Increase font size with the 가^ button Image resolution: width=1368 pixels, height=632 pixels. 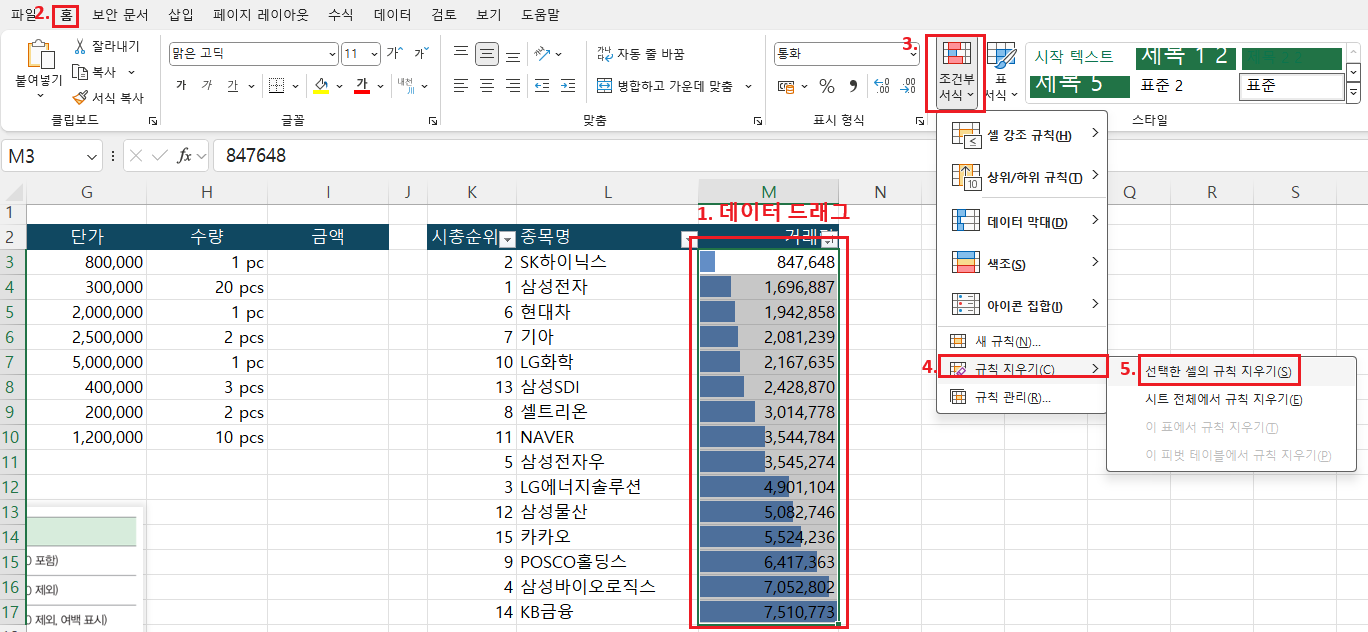(x=394, y=53)
